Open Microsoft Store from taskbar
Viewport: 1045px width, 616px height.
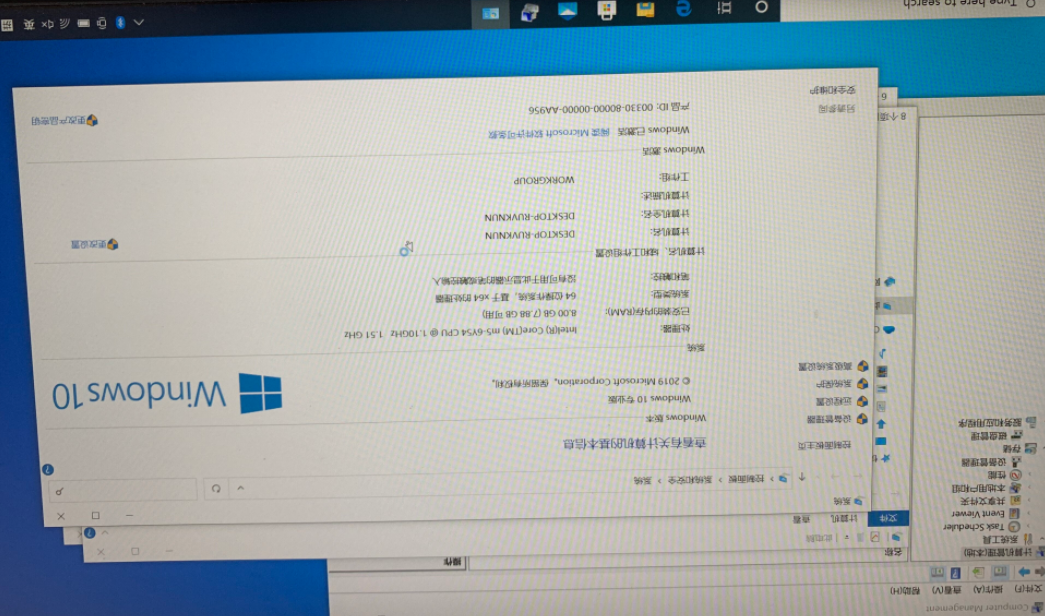pyautogui.click(x=606, y=11)
